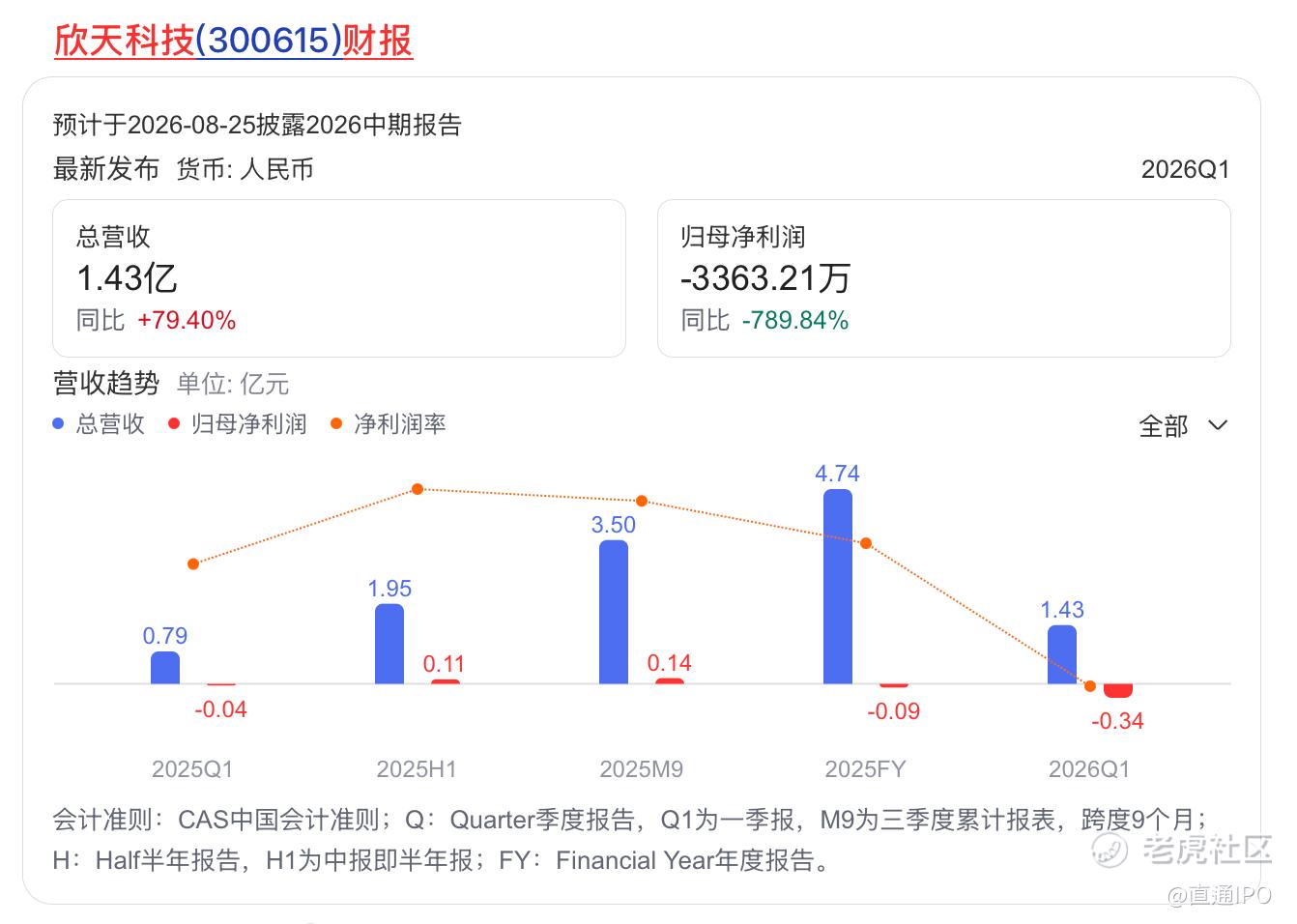Toggle the 归母净利润 series in the chart legend
Viewport: 1297px width, 924px height.
pyautogui.click(x=238, y=423)
